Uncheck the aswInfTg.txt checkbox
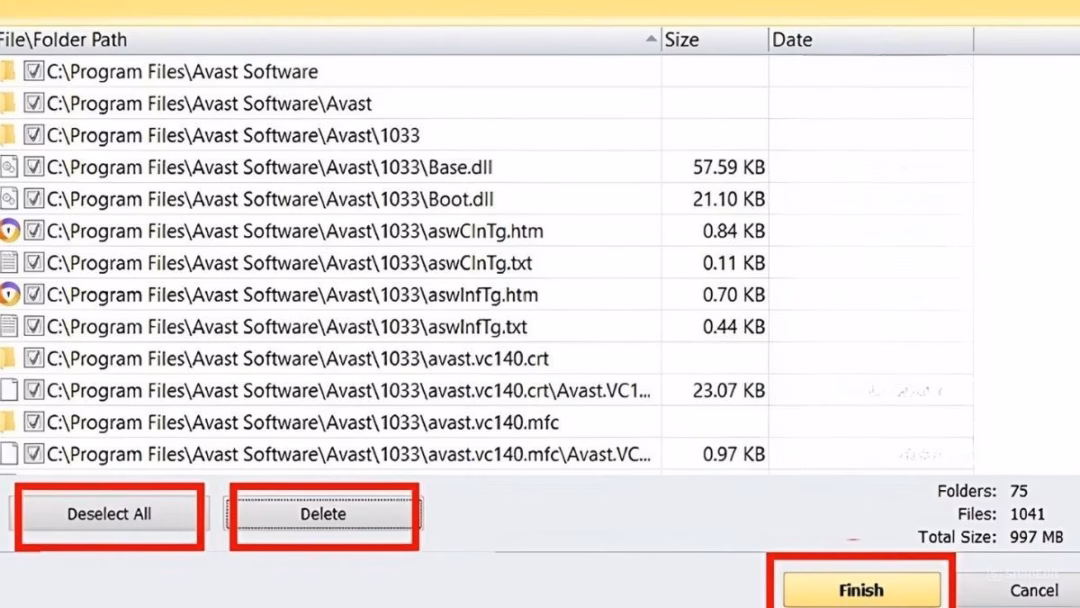The image size is (1080, 608). (x=33, y=326)
